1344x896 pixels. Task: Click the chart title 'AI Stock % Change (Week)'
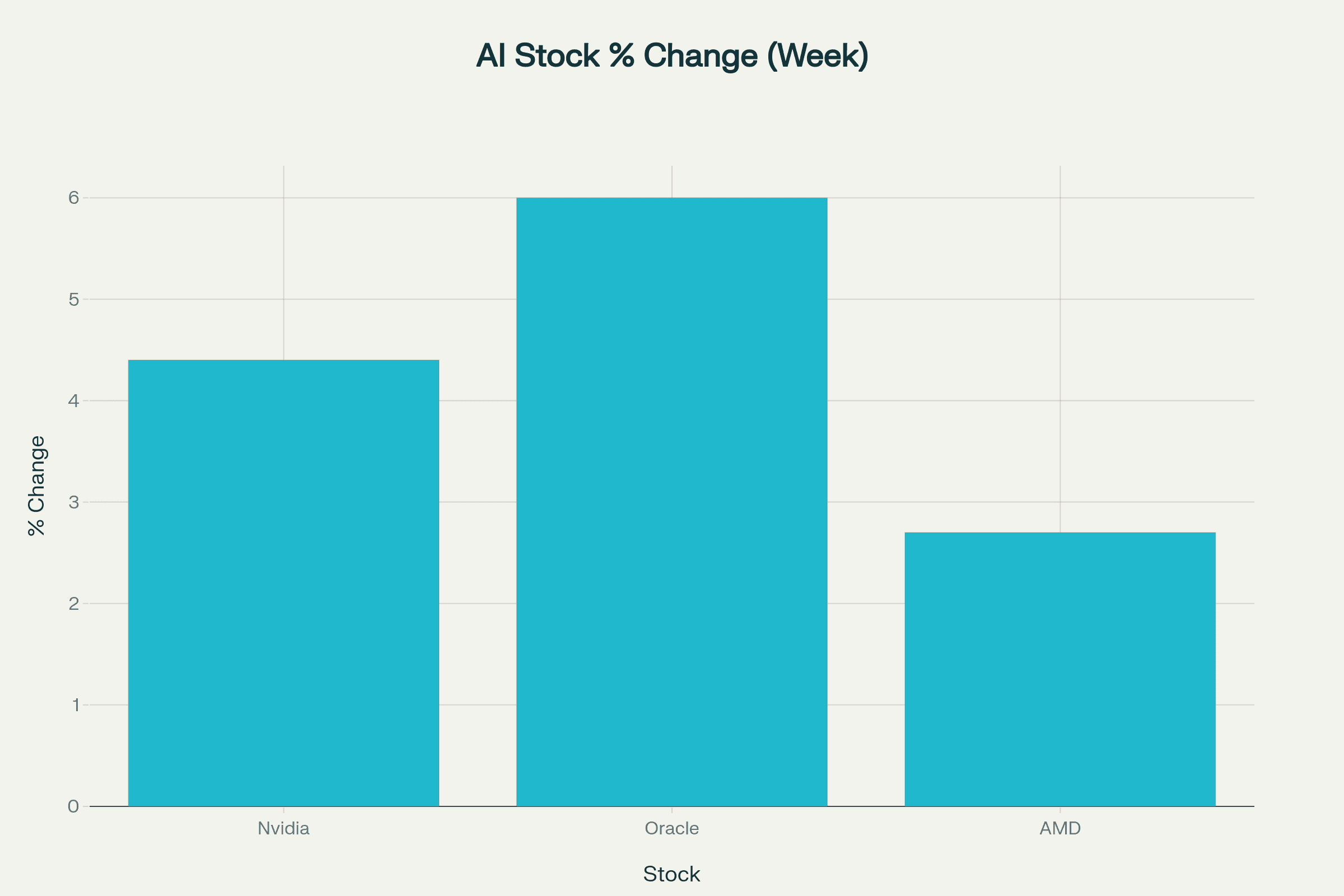pyautogui.click(x=672, y=56)
